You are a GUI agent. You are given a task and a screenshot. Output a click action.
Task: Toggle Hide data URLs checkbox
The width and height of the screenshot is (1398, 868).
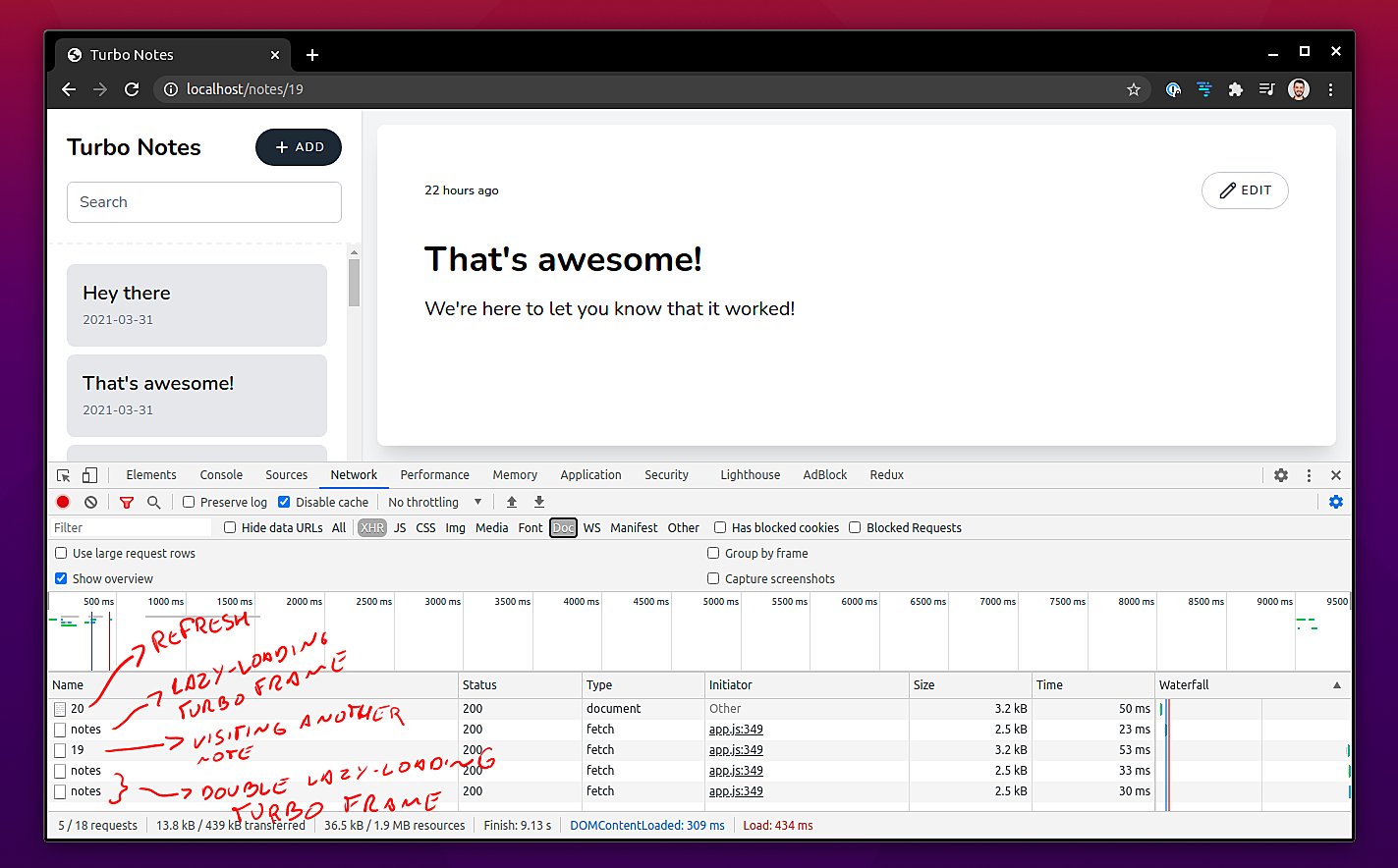click(x=230, y=527)
